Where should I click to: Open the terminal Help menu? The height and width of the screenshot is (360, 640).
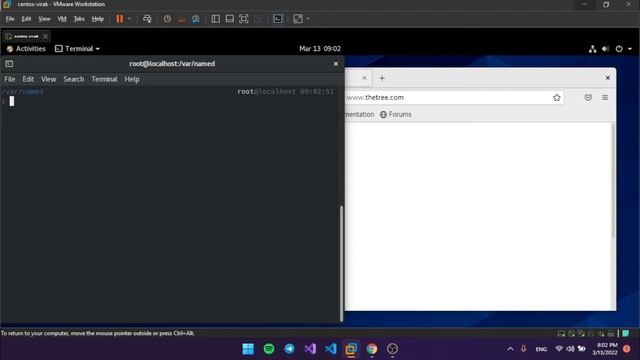tap(132, 79)
